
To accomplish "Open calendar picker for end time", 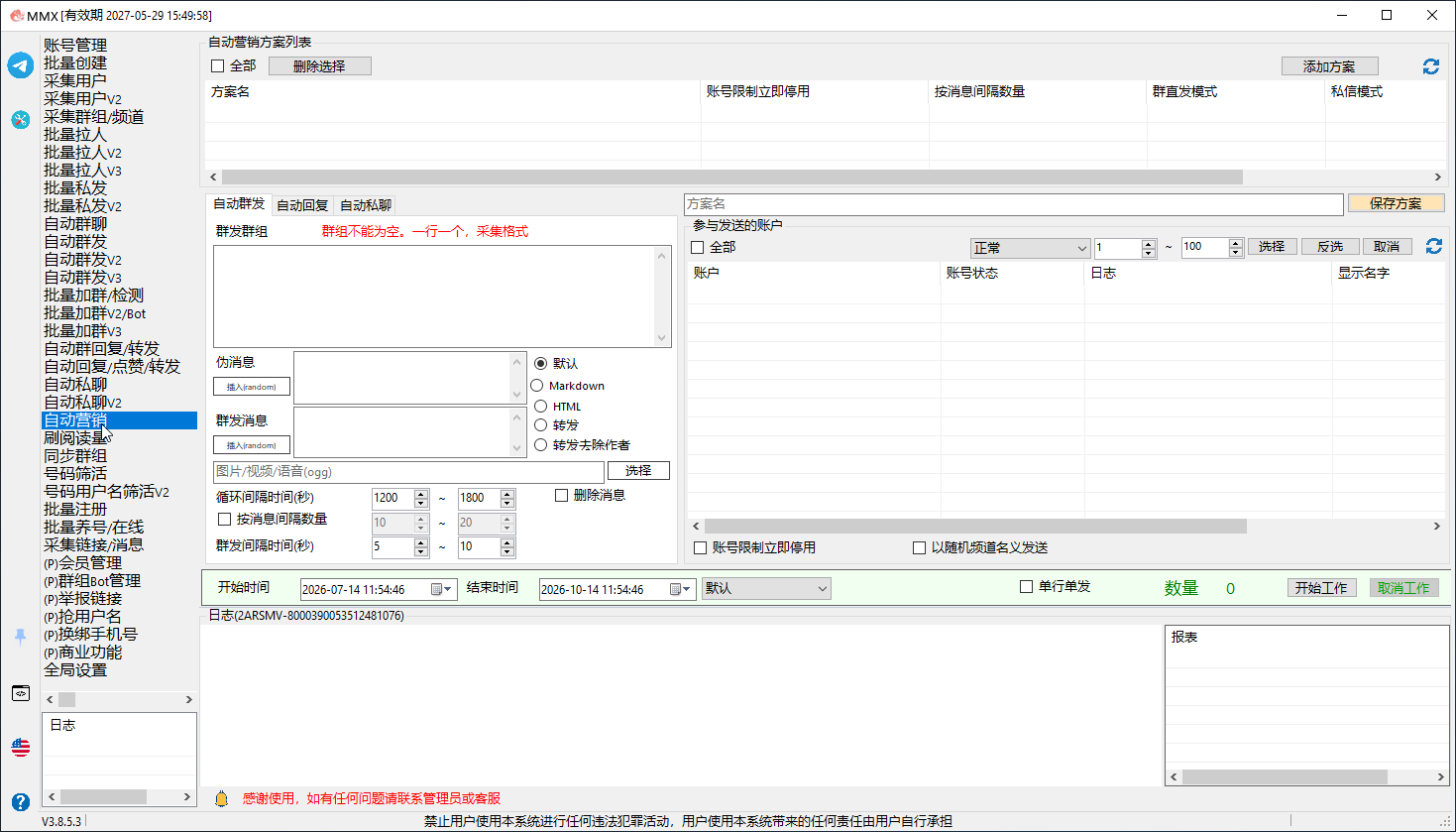I will [680, 589].
